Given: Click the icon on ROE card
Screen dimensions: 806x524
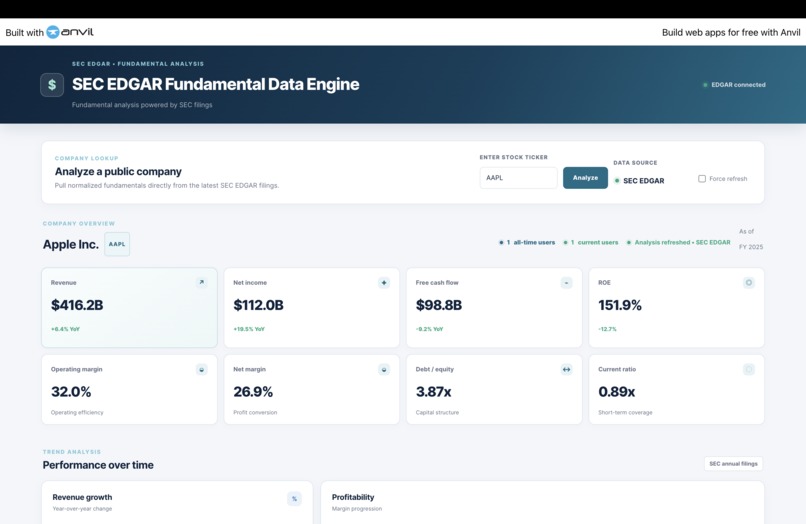Looking at the screenshot, I should (x=749, y=282).
